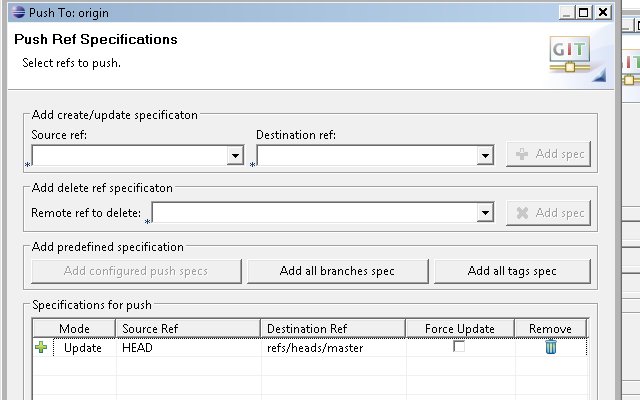Image resolution: width=640 pixels, height=400 pixels.
Task: Click the Add configured push specs button
Action: point(136,271)
